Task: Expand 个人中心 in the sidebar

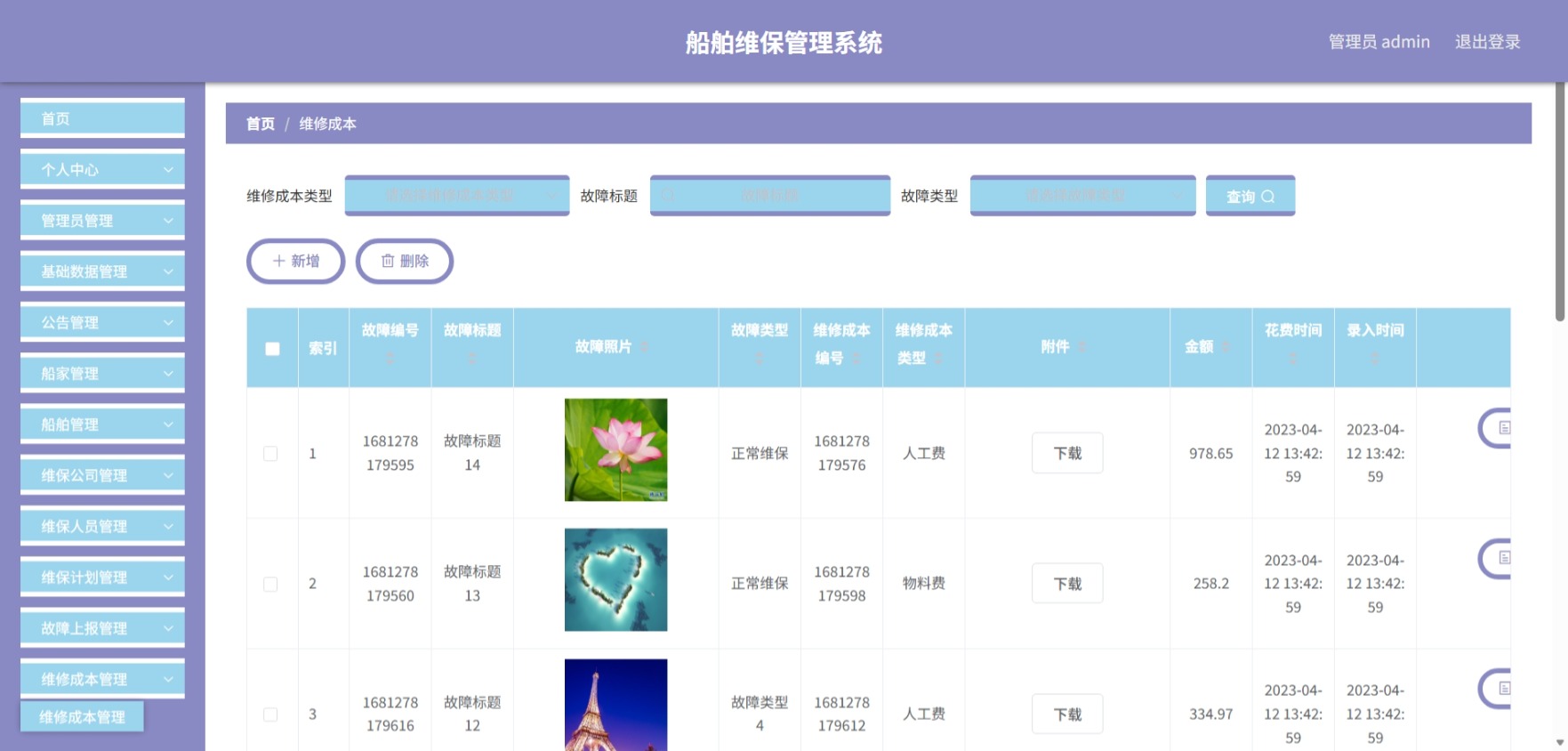Action: (102, 169)
